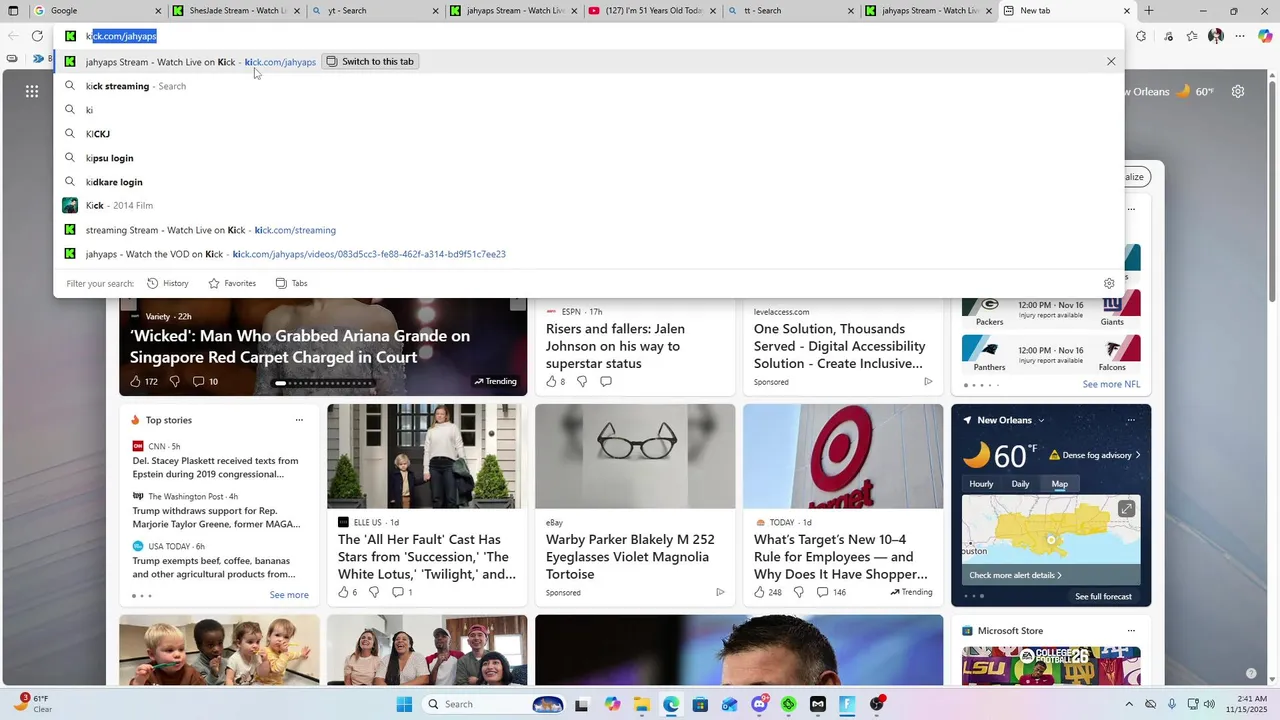Open comments on the Jalen Johnson article
The image size is (1280, 720).
coord(606,381)
